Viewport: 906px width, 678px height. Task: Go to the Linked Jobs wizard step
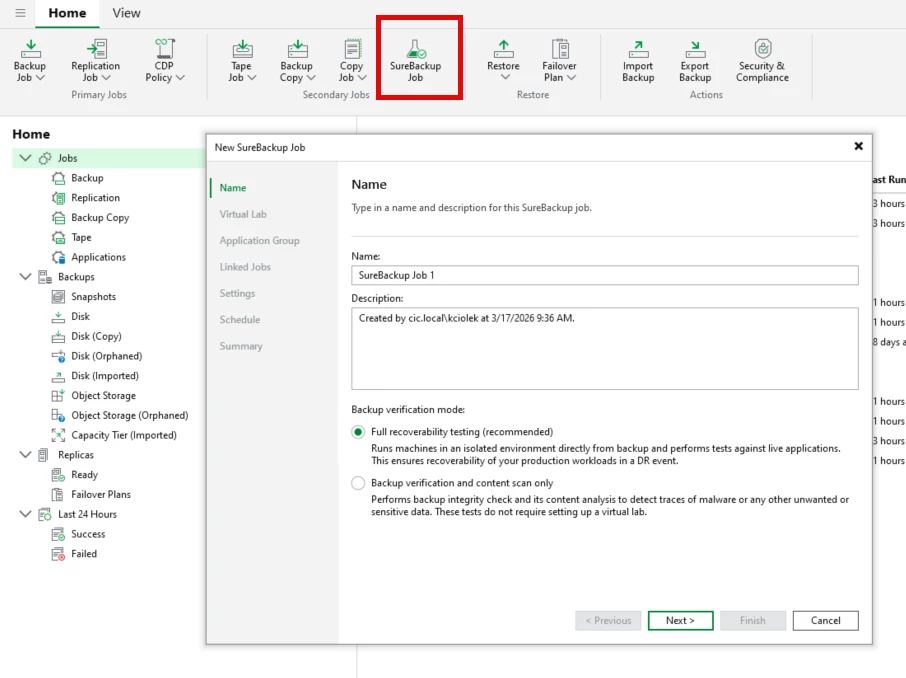coord(245,266)
